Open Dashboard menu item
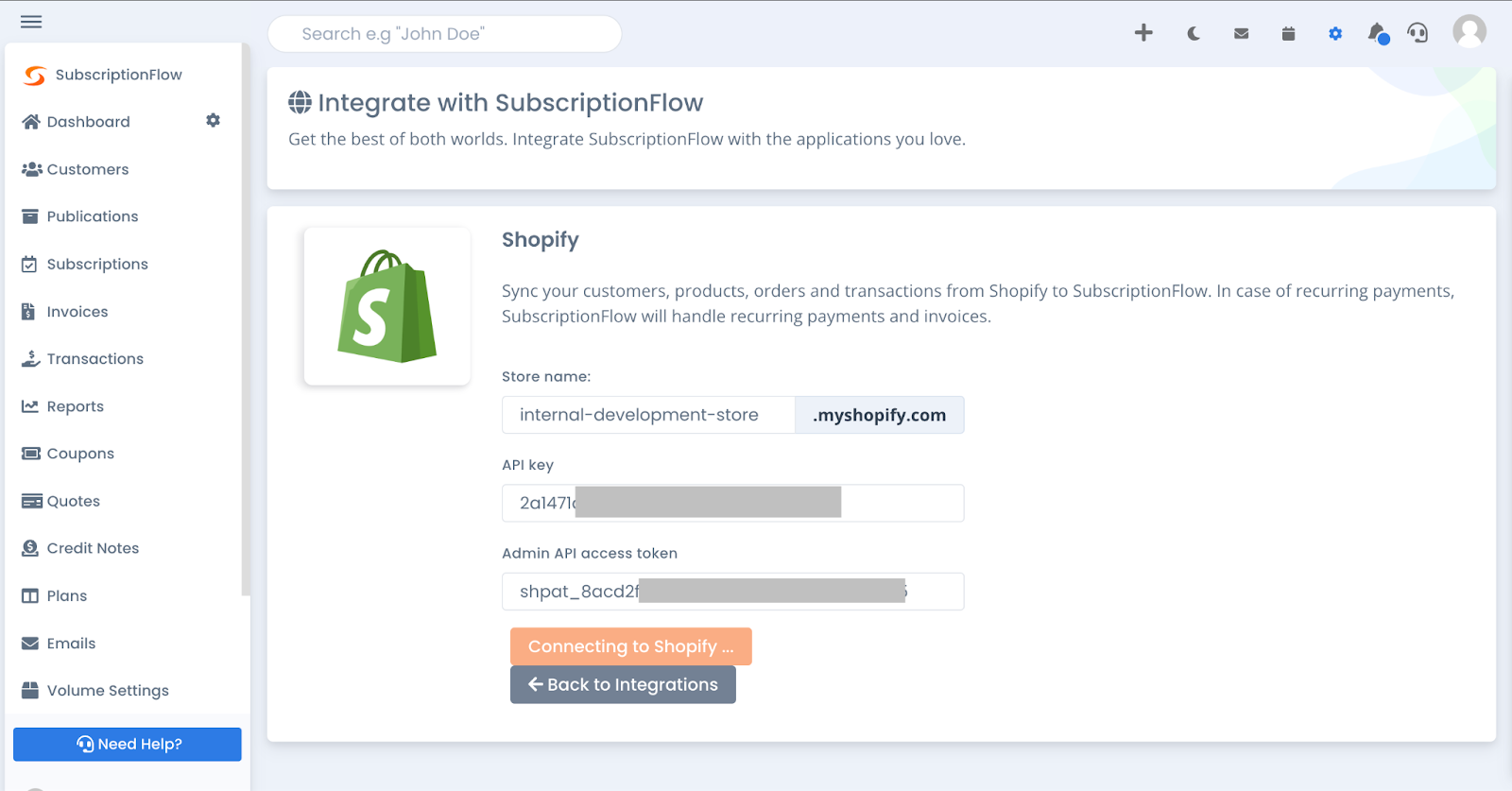 tap(89, 122)
